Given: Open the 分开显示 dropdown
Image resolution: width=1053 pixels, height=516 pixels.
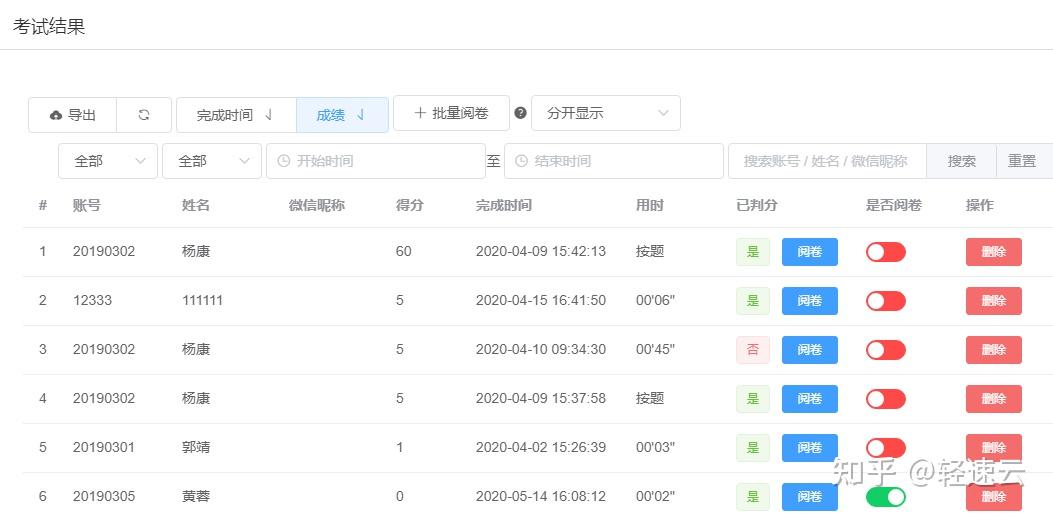Looking at the screenshot, I should point(605,113).
